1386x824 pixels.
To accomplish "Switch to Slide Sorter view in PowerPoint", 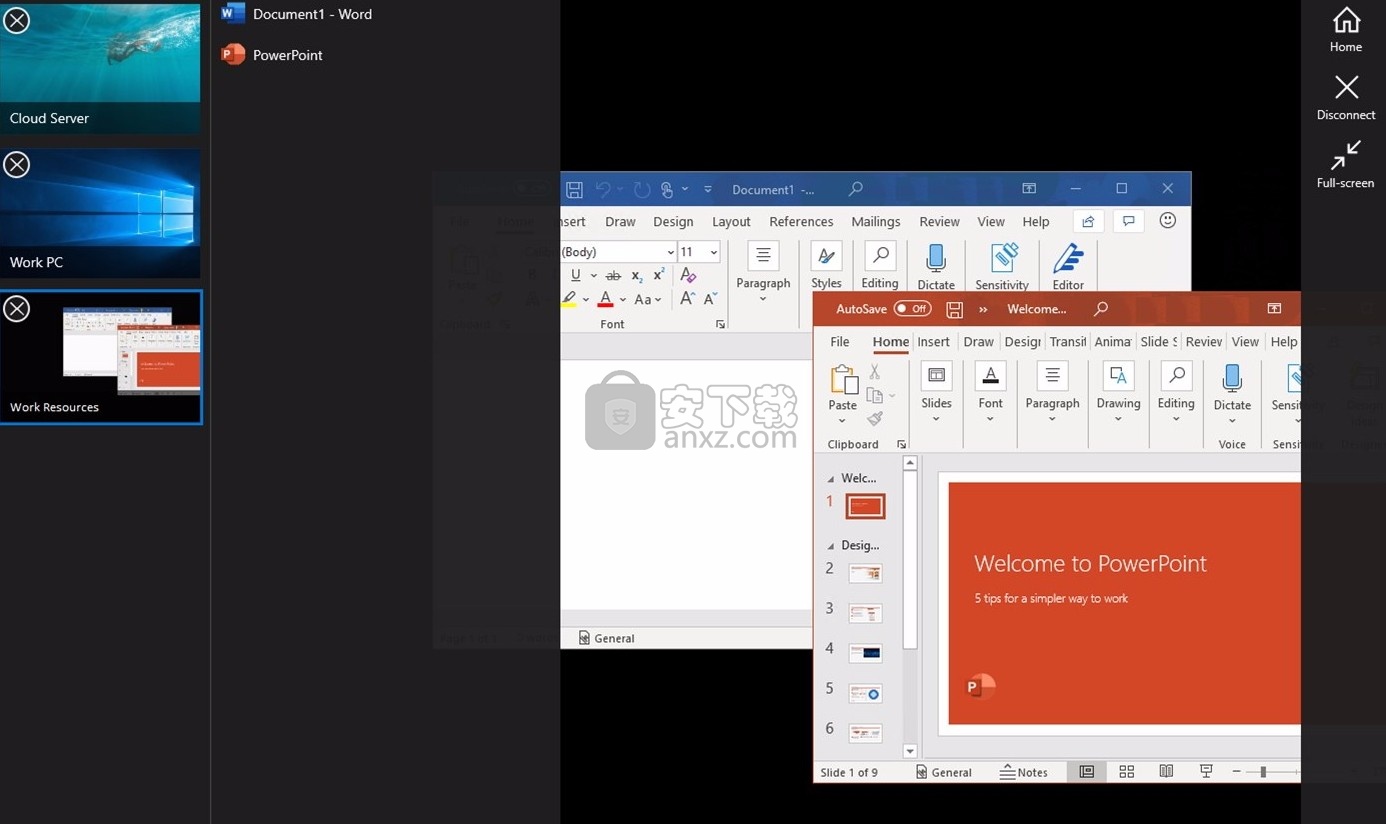I will [1126, 772].
